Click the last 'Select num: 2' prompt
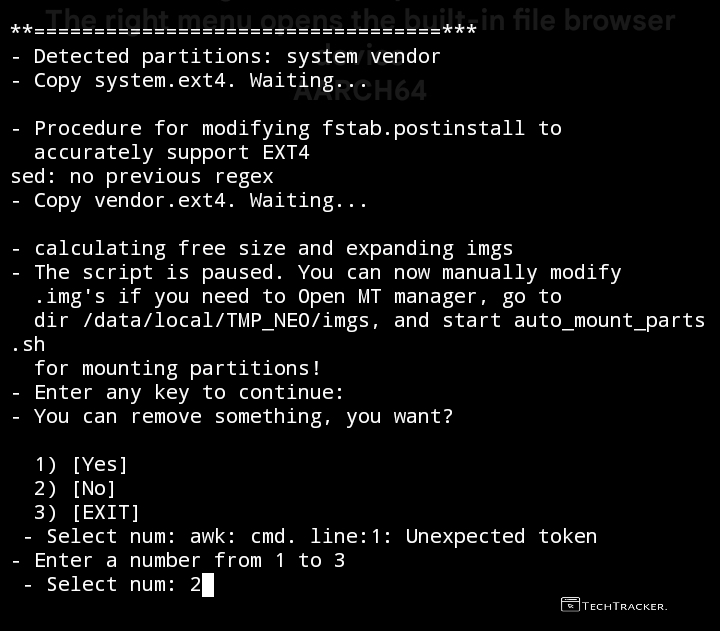This screenshot has width=720, height=631. click(x=120, y=584)
